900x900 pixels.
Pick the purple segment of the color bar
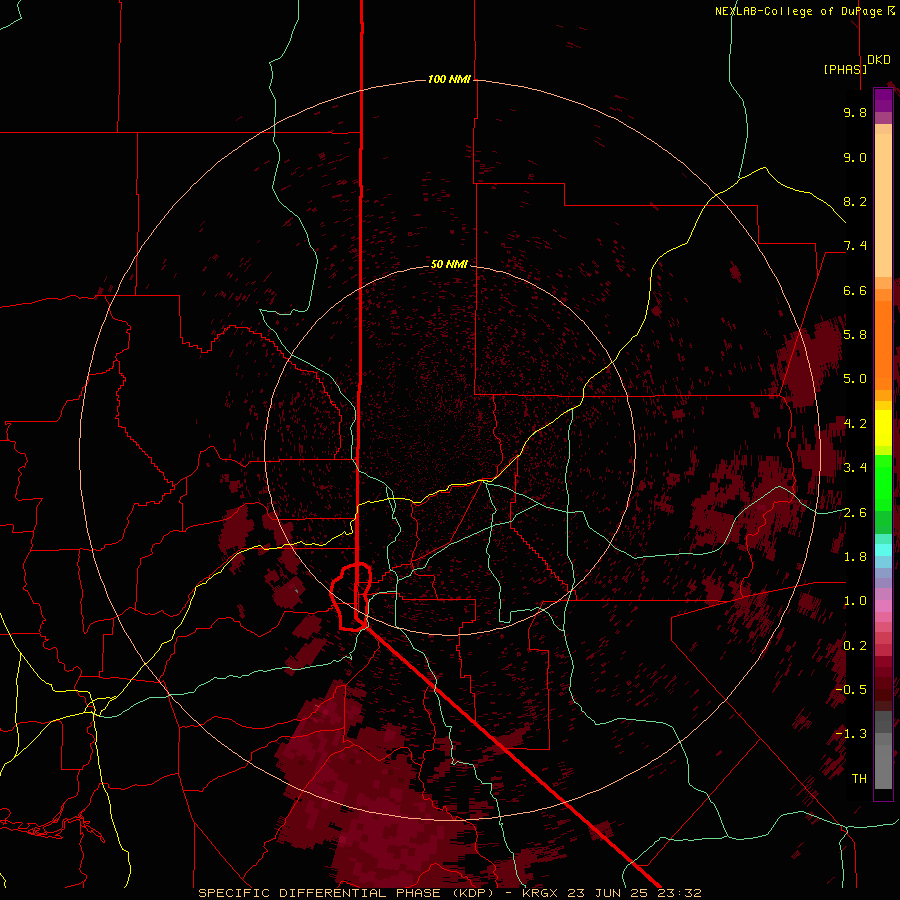click(883, 100)
